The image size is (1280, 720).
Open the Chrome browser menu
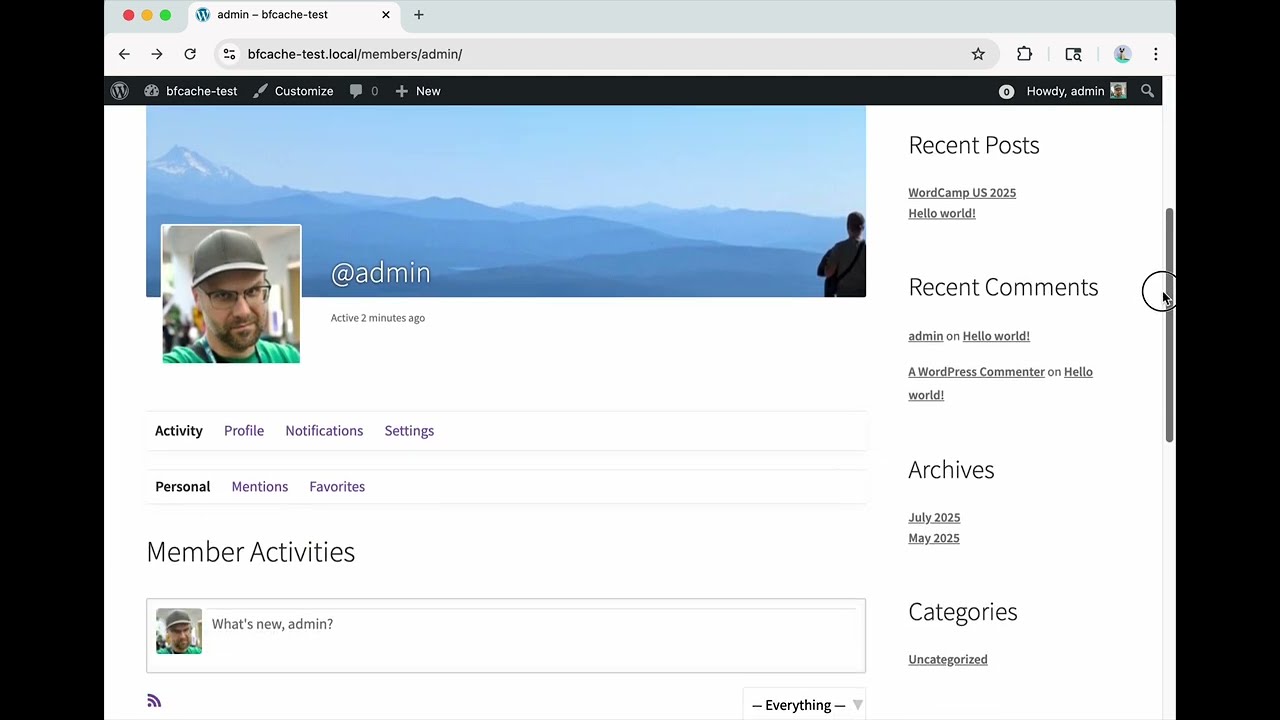[x=1156, y=54]
